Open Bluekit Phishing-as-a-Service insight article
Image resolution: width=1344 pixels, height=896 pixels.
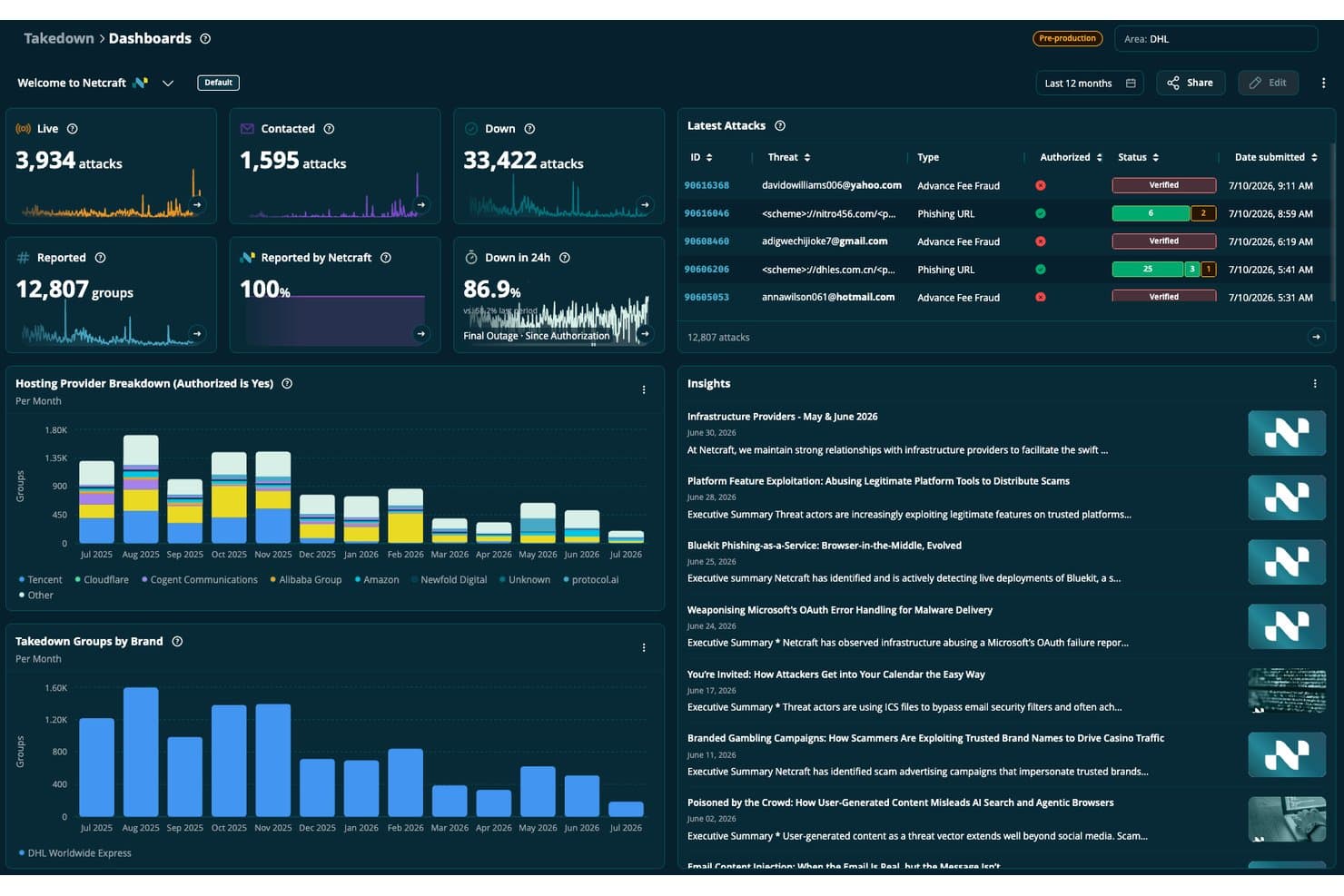[824, 546]
